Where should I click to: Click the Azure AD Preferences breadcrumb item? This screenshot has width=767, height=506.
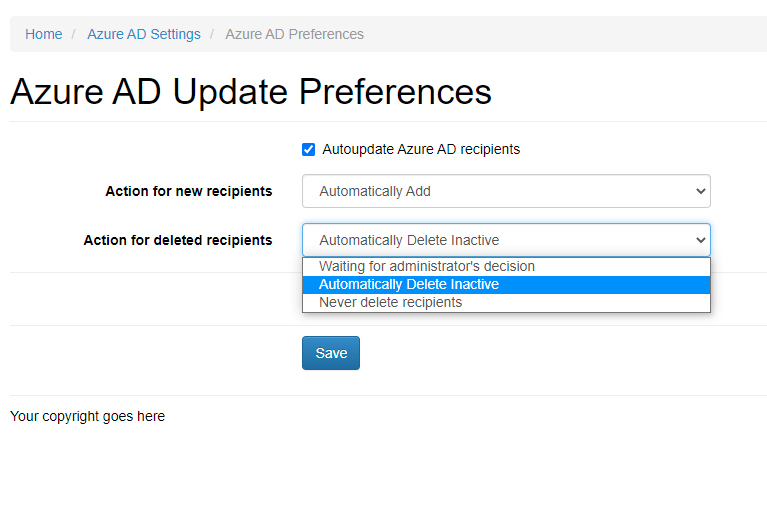coord(294,34)
